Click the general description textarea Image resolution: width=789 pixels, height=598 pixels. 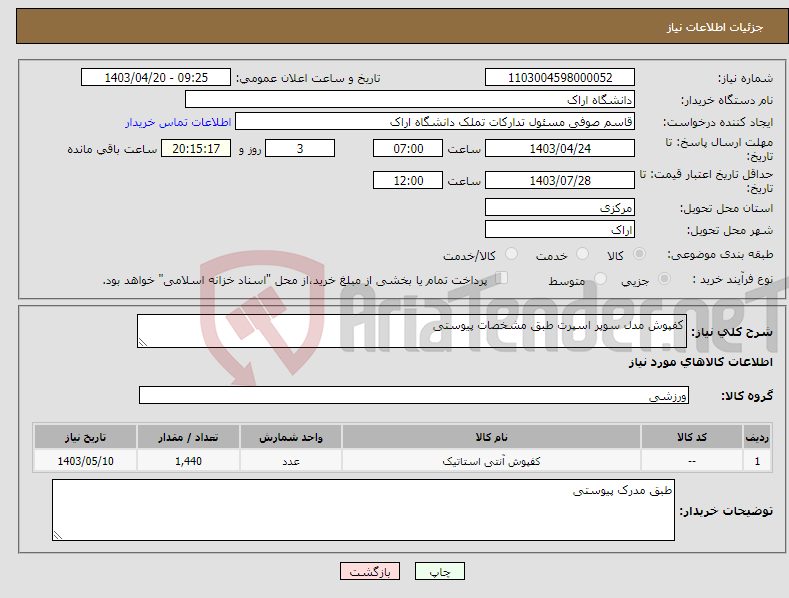(x=412, y=331)
